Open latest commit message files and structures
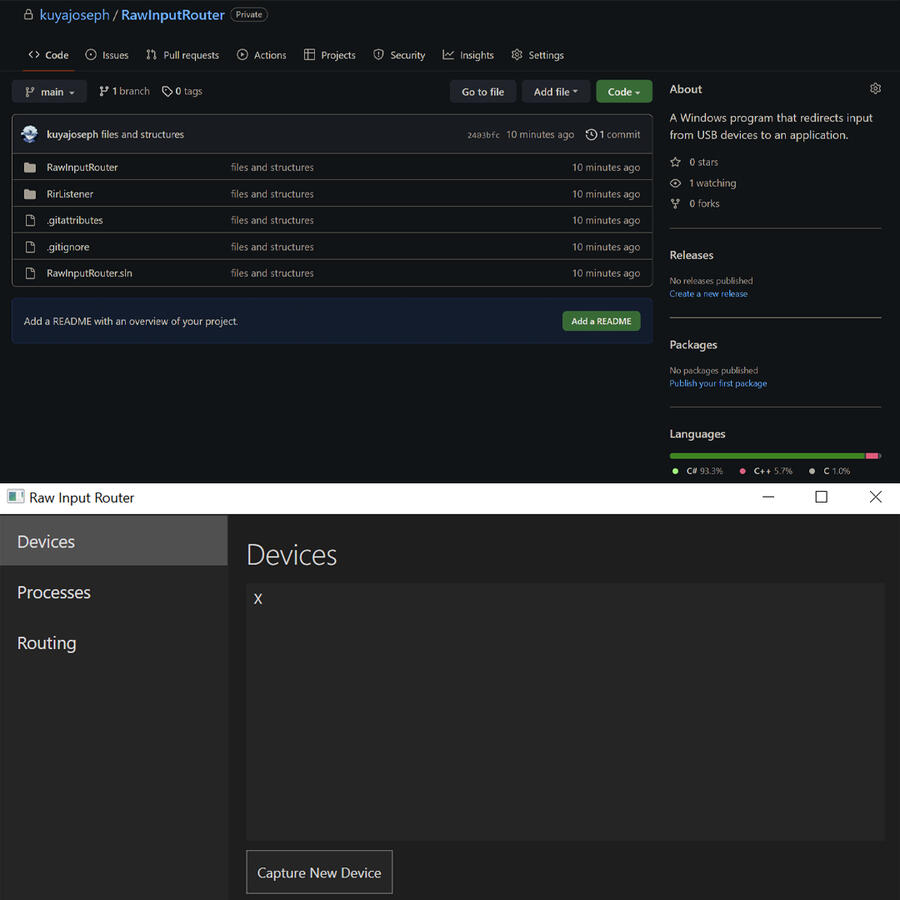The image size is (900, 900). (142, 134)
